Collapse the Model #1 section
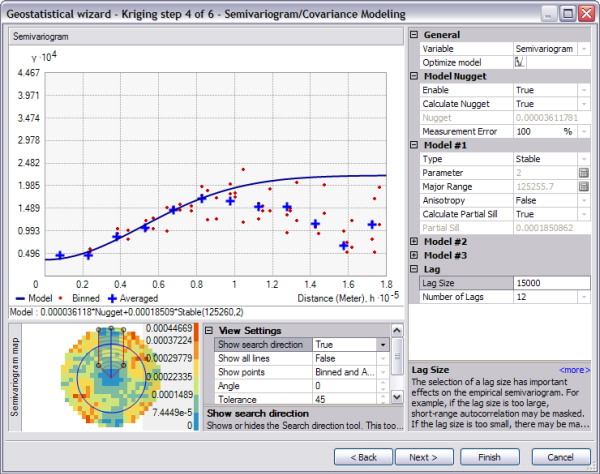 point(414,145)
